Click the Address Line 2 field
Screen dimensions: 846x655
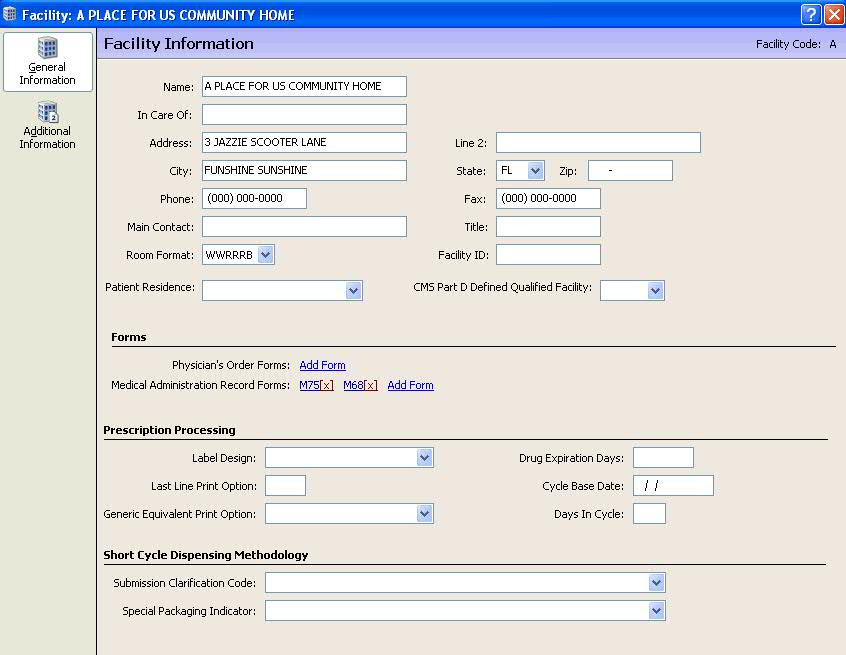[x=598, y=142]
